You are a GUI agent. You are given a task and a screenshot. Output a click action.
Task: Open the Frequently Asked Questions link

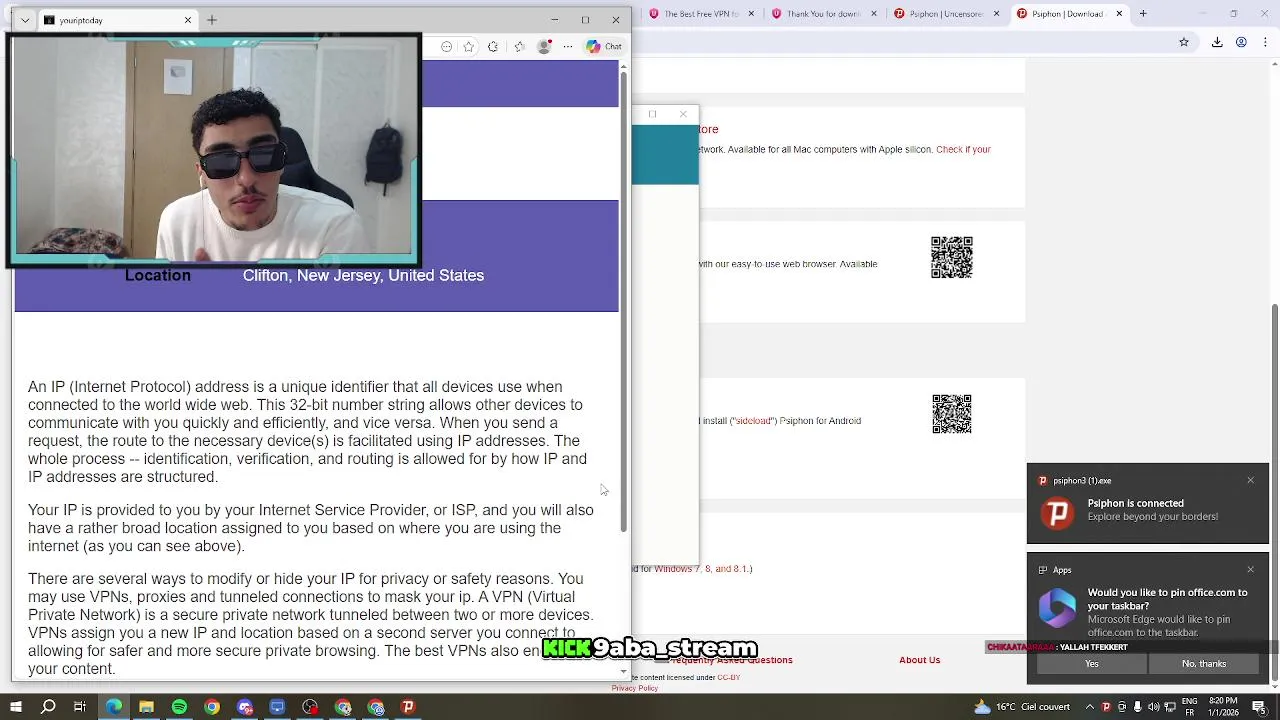point(732,660)
